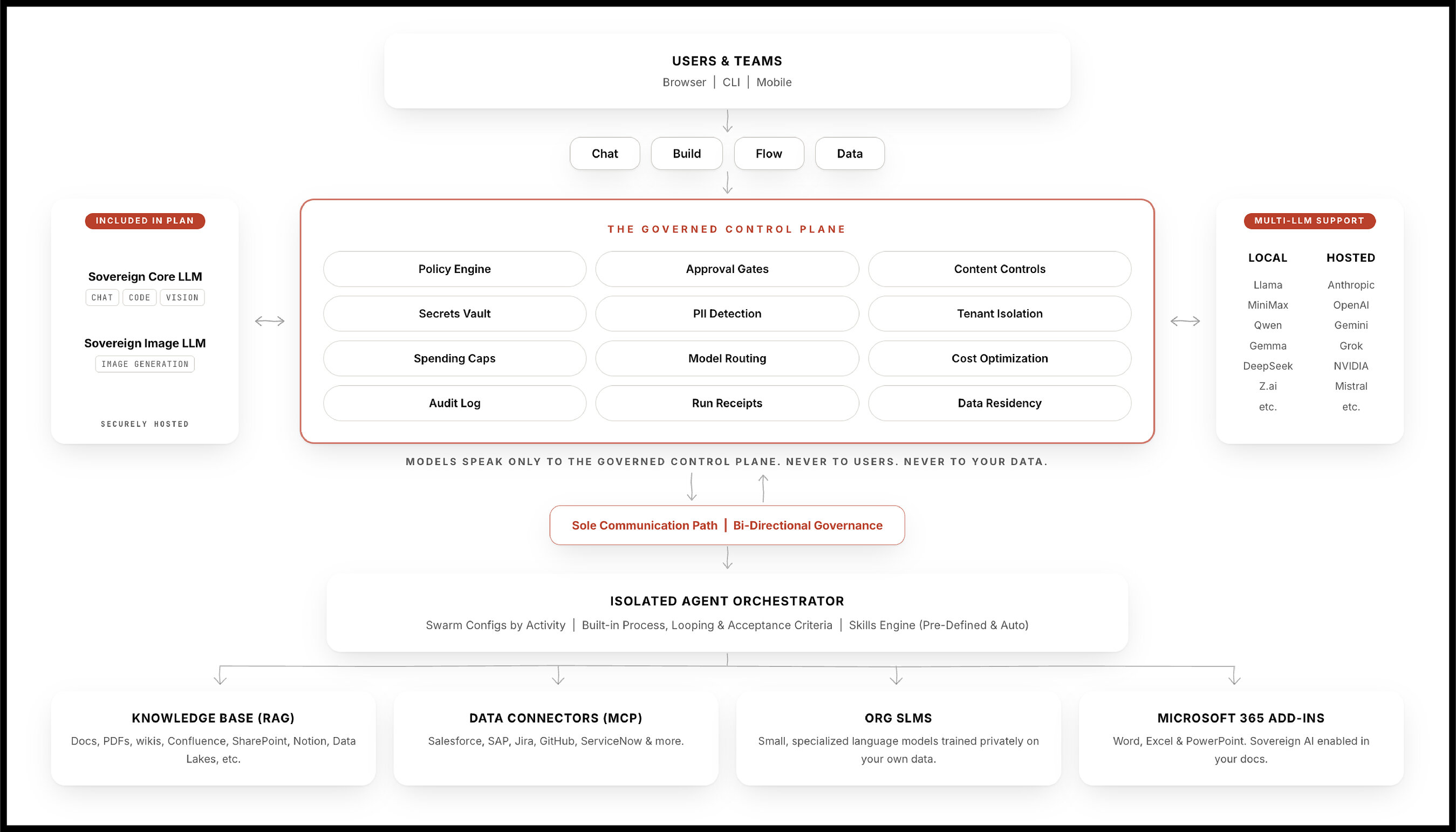Select the Tenant Isolation pill
1456x832 pixels.
point(1000,313)
